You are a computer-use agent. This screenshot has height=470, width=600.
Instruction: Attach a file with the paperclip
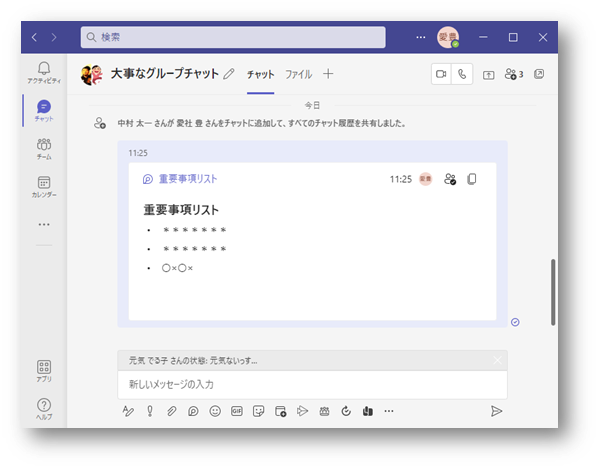pos(171,411)
